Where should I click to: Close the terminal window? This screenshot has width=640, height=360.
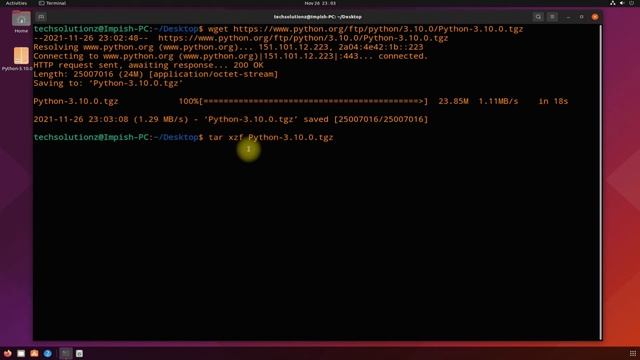tap(595, 17)
